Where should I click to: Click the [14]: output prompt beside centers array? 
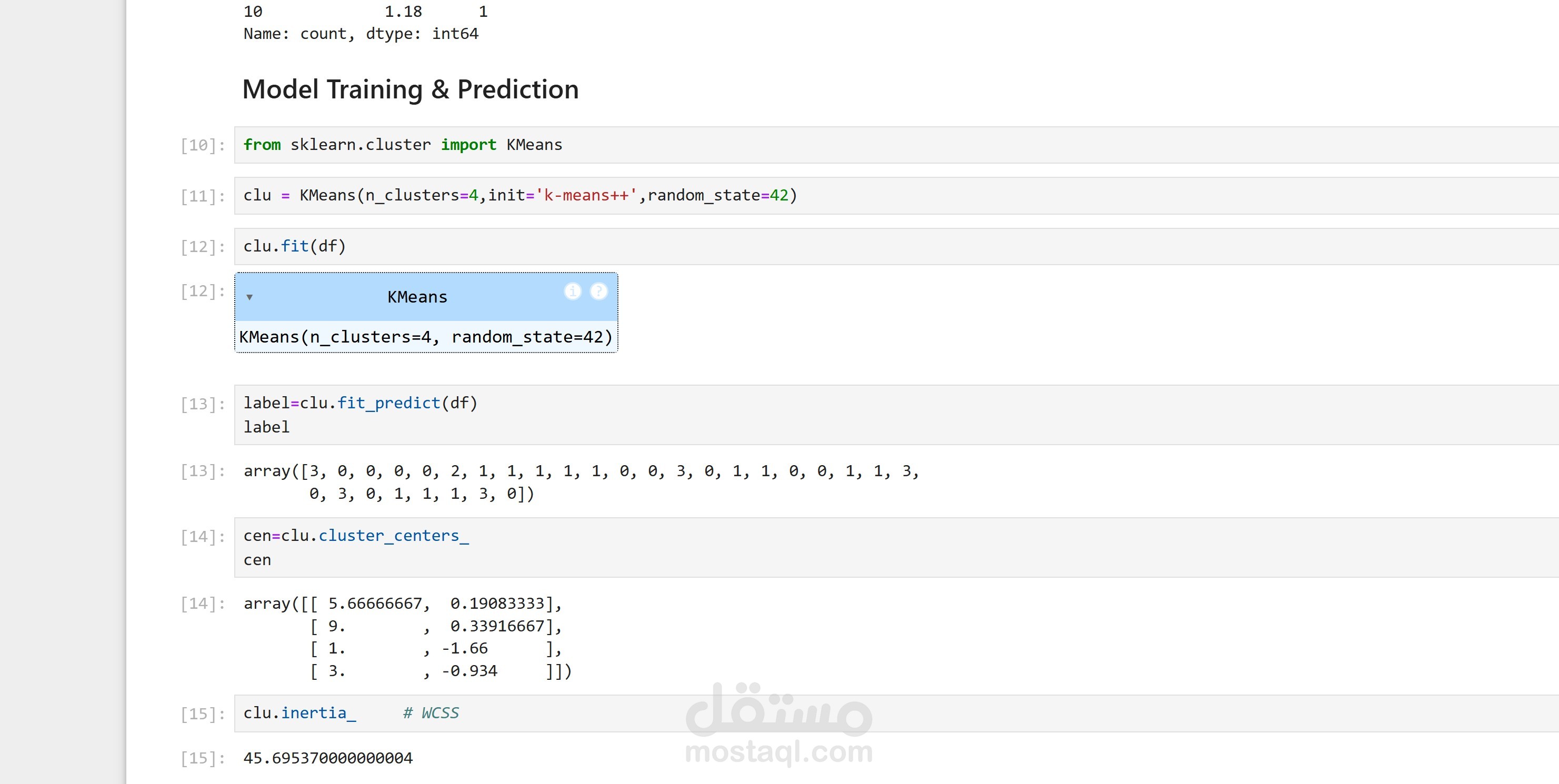[202, 604]
